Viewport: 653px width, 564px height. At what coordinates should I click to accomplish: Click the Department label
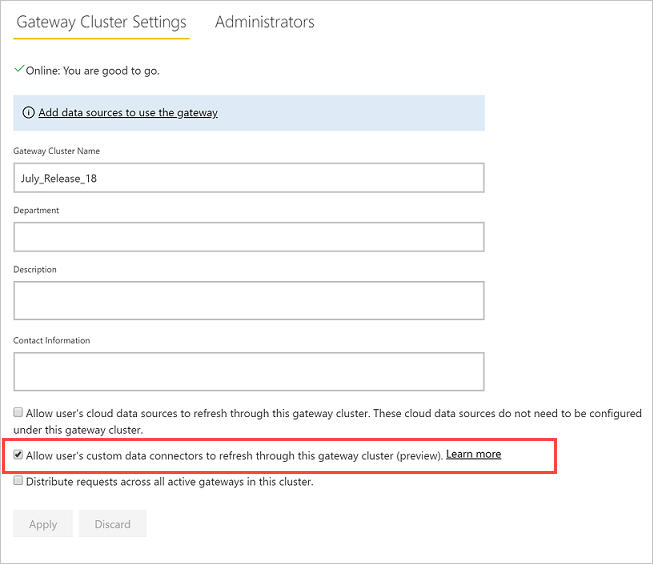pyautogui.click(x=36, y=210)
